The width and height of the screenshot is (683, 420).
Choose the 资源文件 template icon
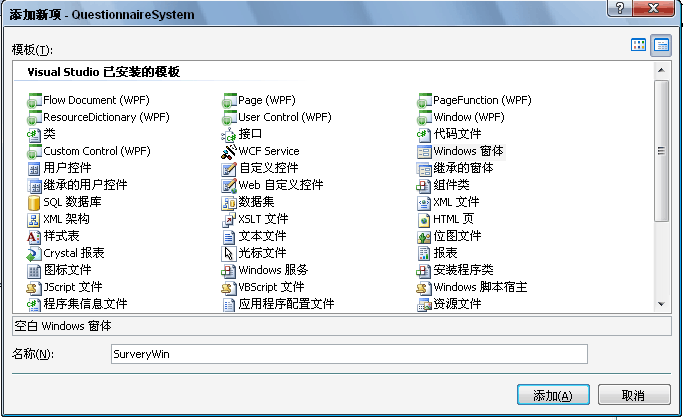(x=424, y=305)
